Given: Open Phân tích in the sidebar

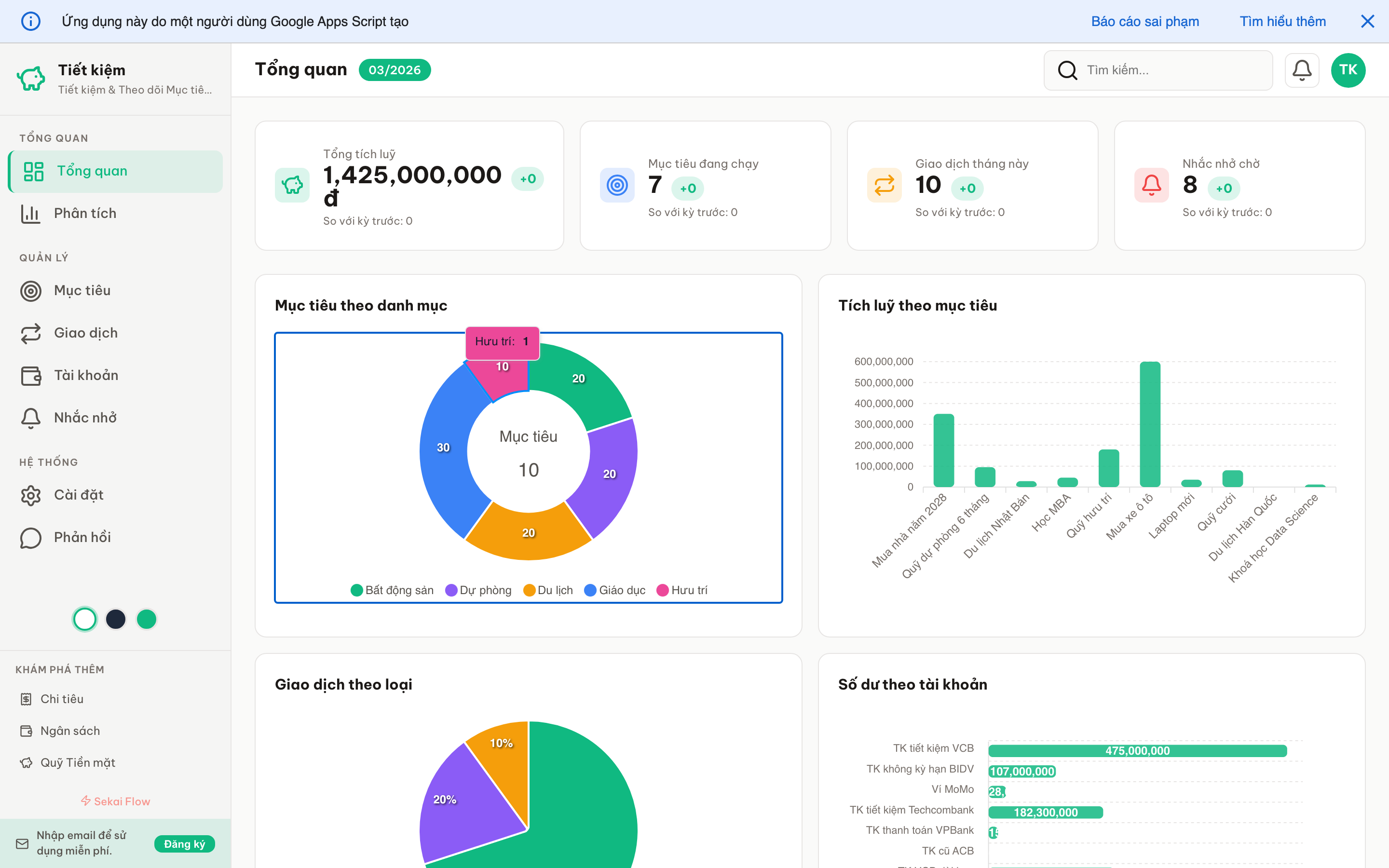Looking at the screenshot, I should [85, 214].
